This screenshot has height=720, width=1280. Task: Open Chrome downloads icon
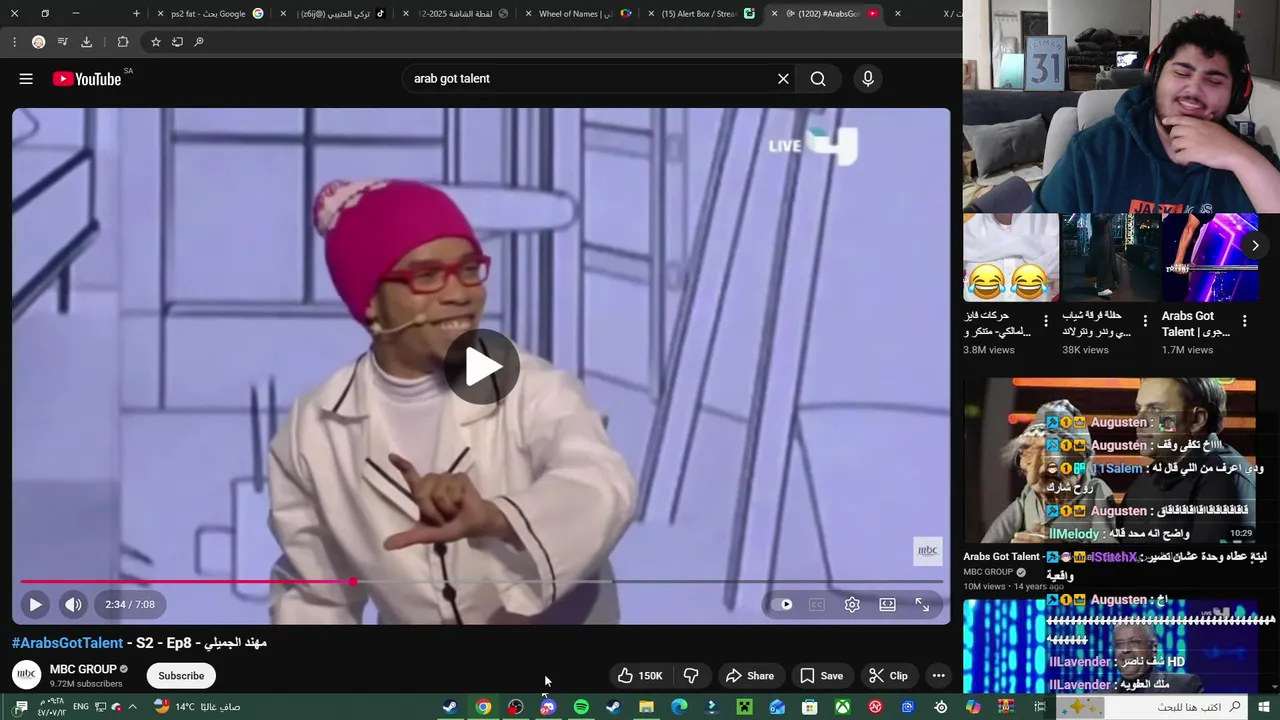pyautogui.click(x=86, y=42)
